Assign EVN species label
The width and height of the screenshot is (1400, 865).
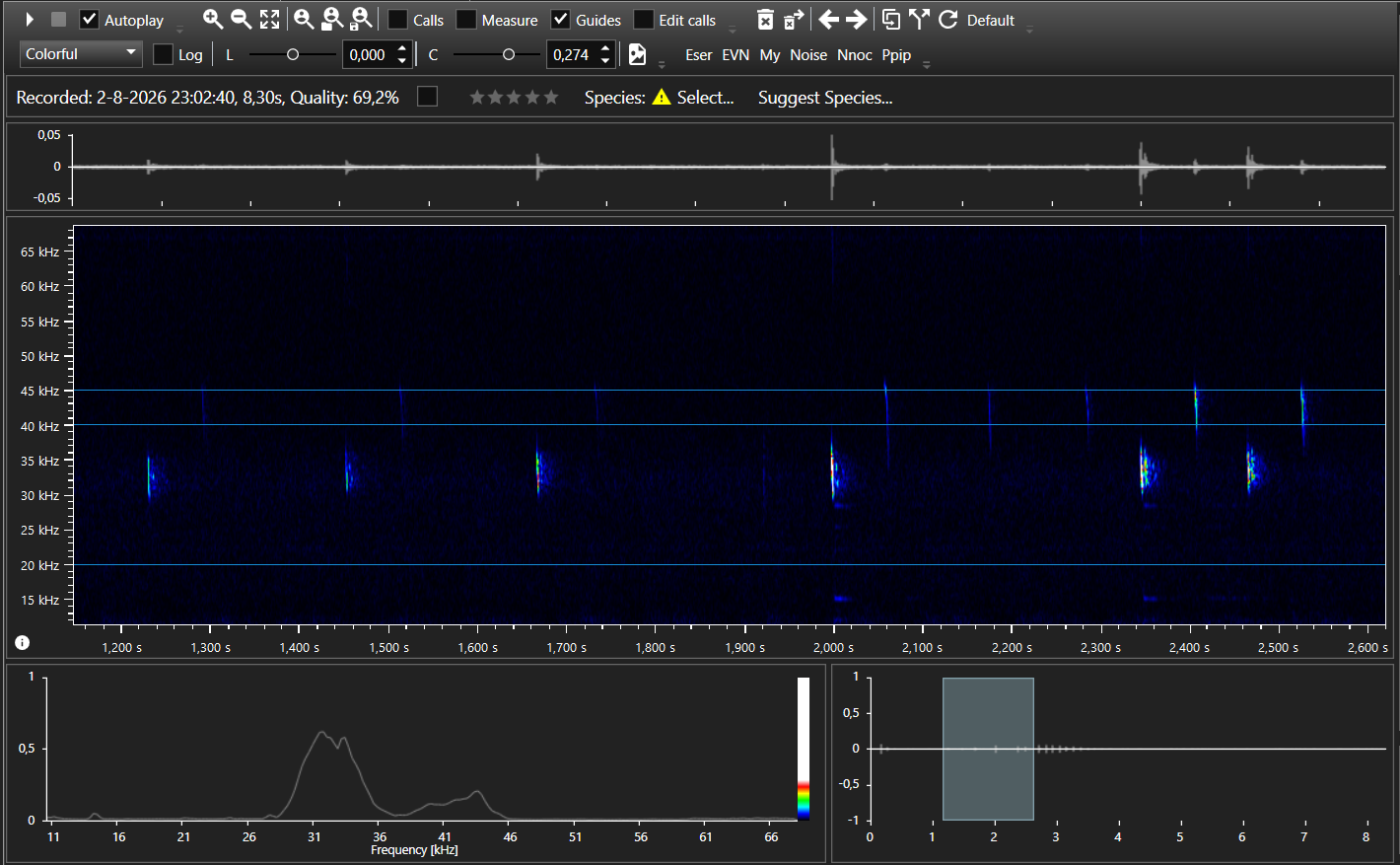click(735, 55)
